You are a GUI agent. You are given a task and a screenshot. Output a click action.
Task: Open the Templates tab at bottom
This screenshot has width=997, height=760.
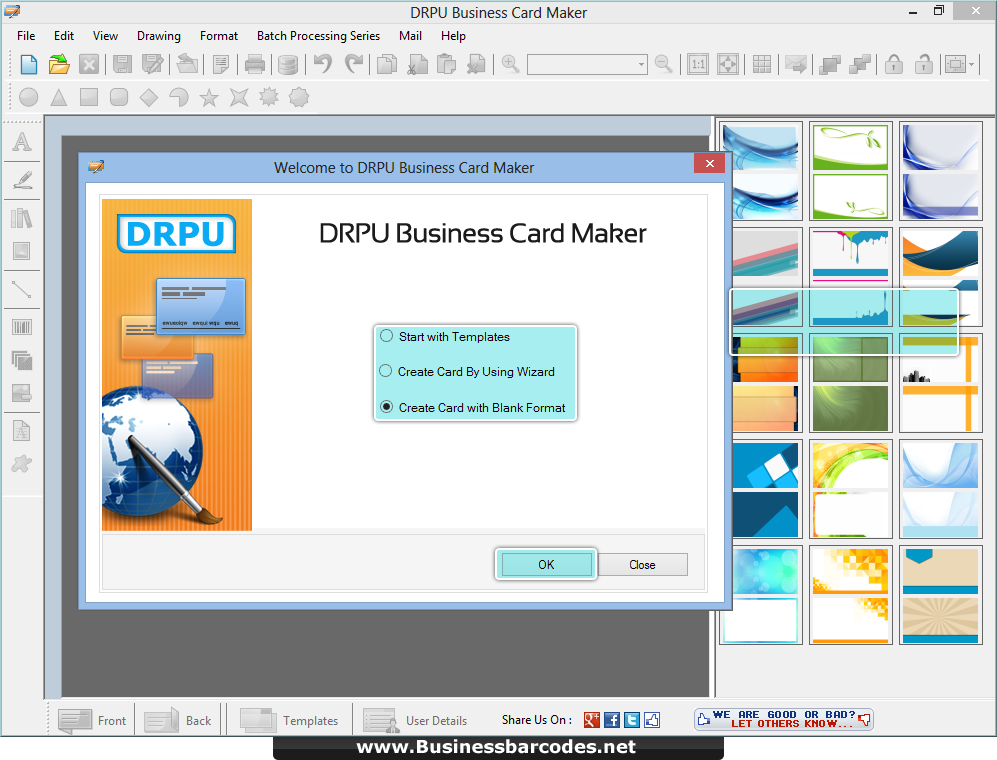pos(289,720)
